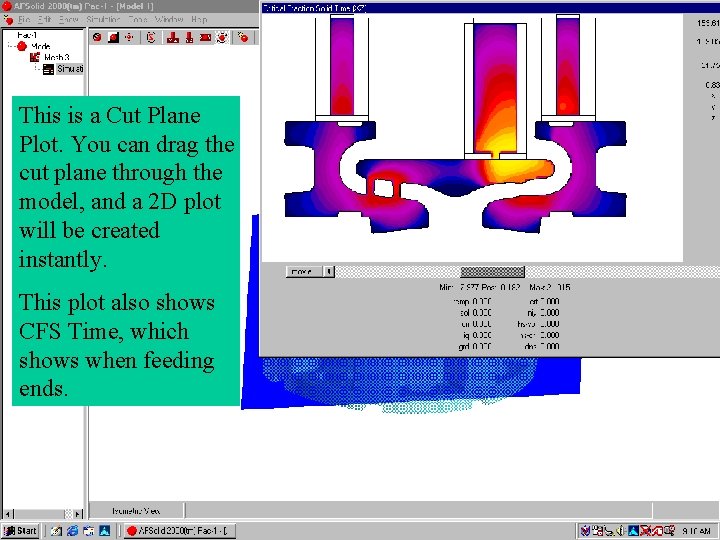Click the tree panel scroll right arrow
The height and width of the screenshot is (540, 720).
point(78,514)
